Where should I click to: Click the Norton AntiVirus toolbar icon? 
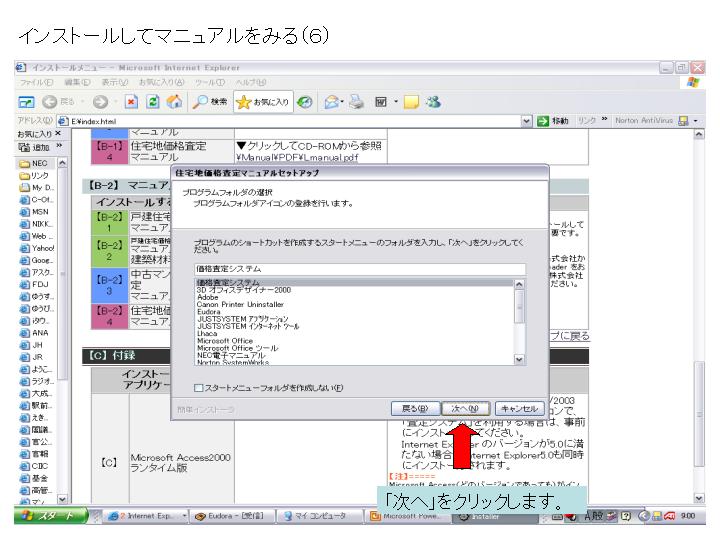click(x=683, y=121)
